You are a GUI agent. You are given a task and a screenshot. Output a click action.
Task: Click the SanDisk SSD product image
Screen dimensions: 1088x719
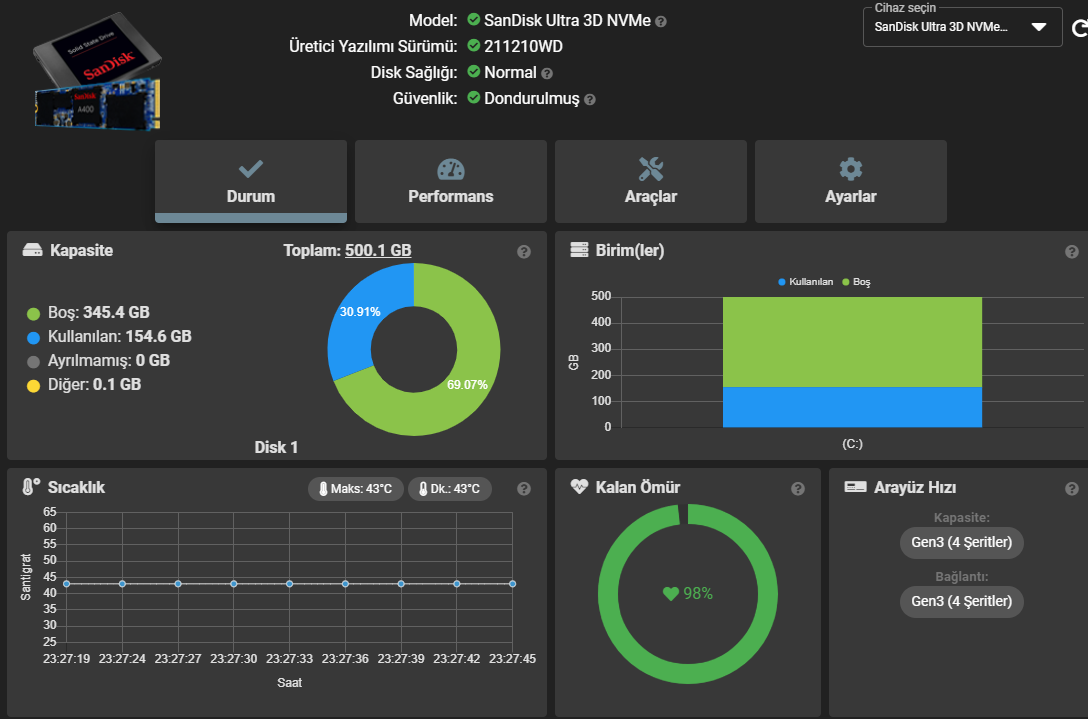tap(97, 71)
